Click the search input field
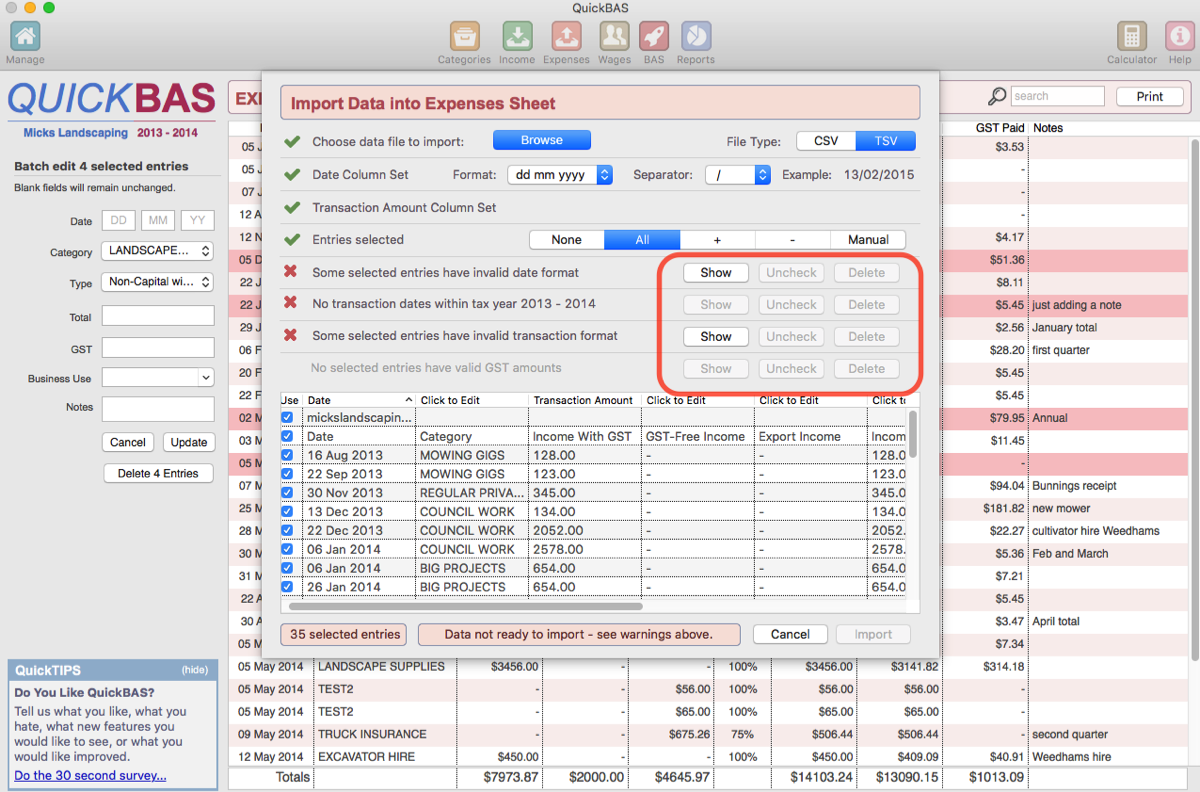1200x792 pixels. 1056,97
